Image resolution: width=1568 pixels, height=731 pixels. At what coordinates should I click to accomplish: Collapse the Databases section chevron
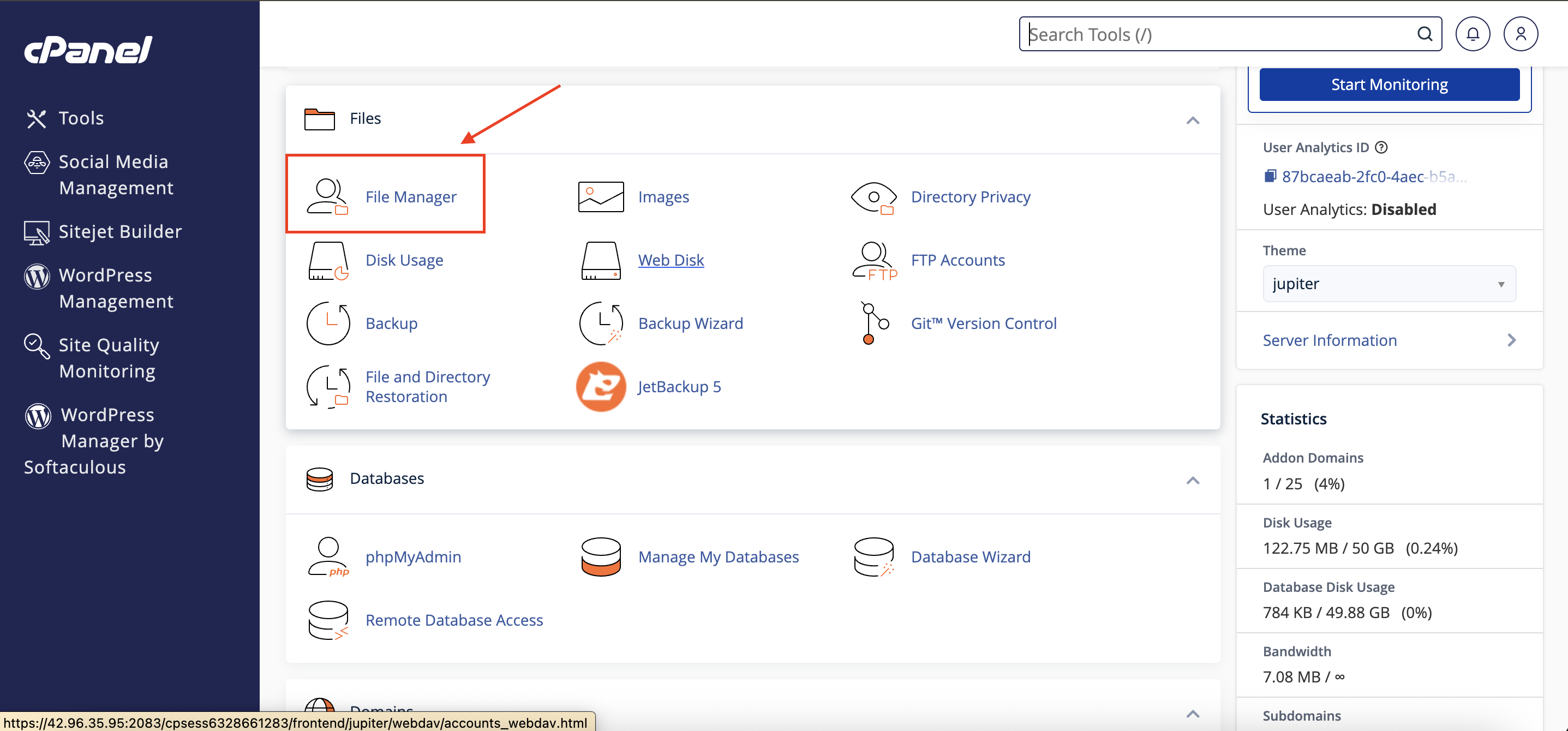tap(1193, 481)
